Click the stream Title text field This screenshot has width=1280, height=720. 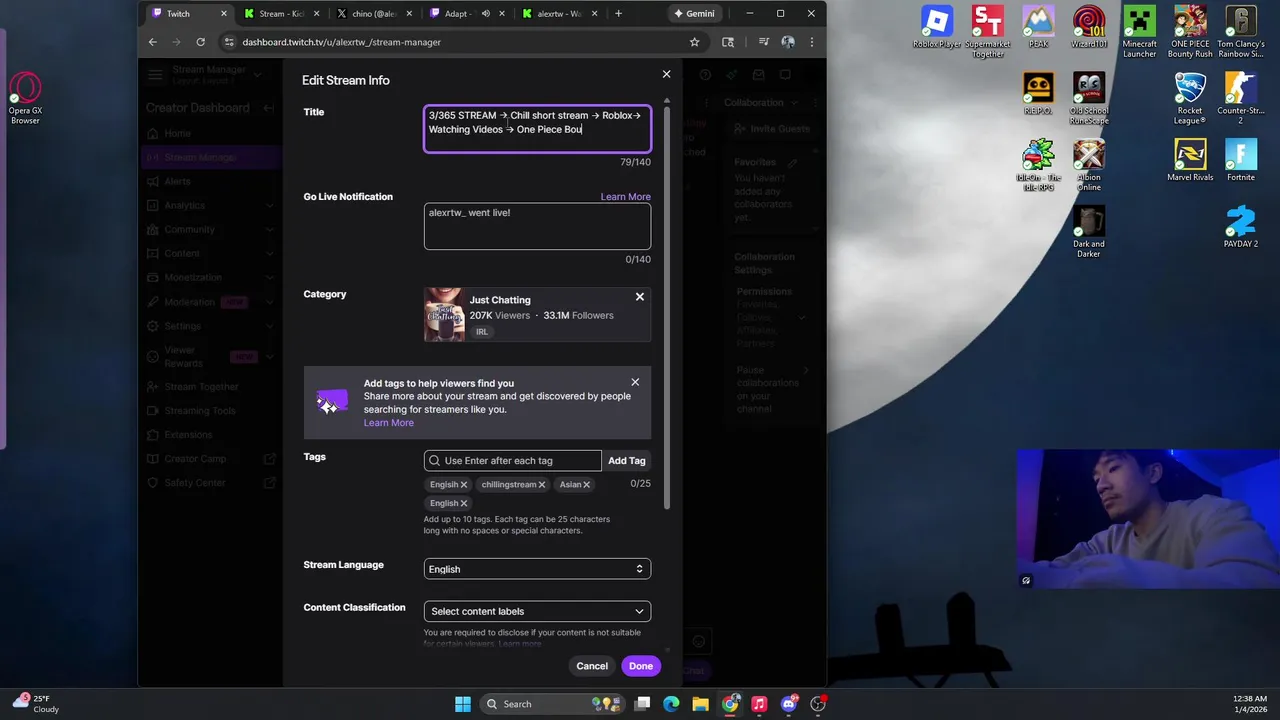(537, 129)
